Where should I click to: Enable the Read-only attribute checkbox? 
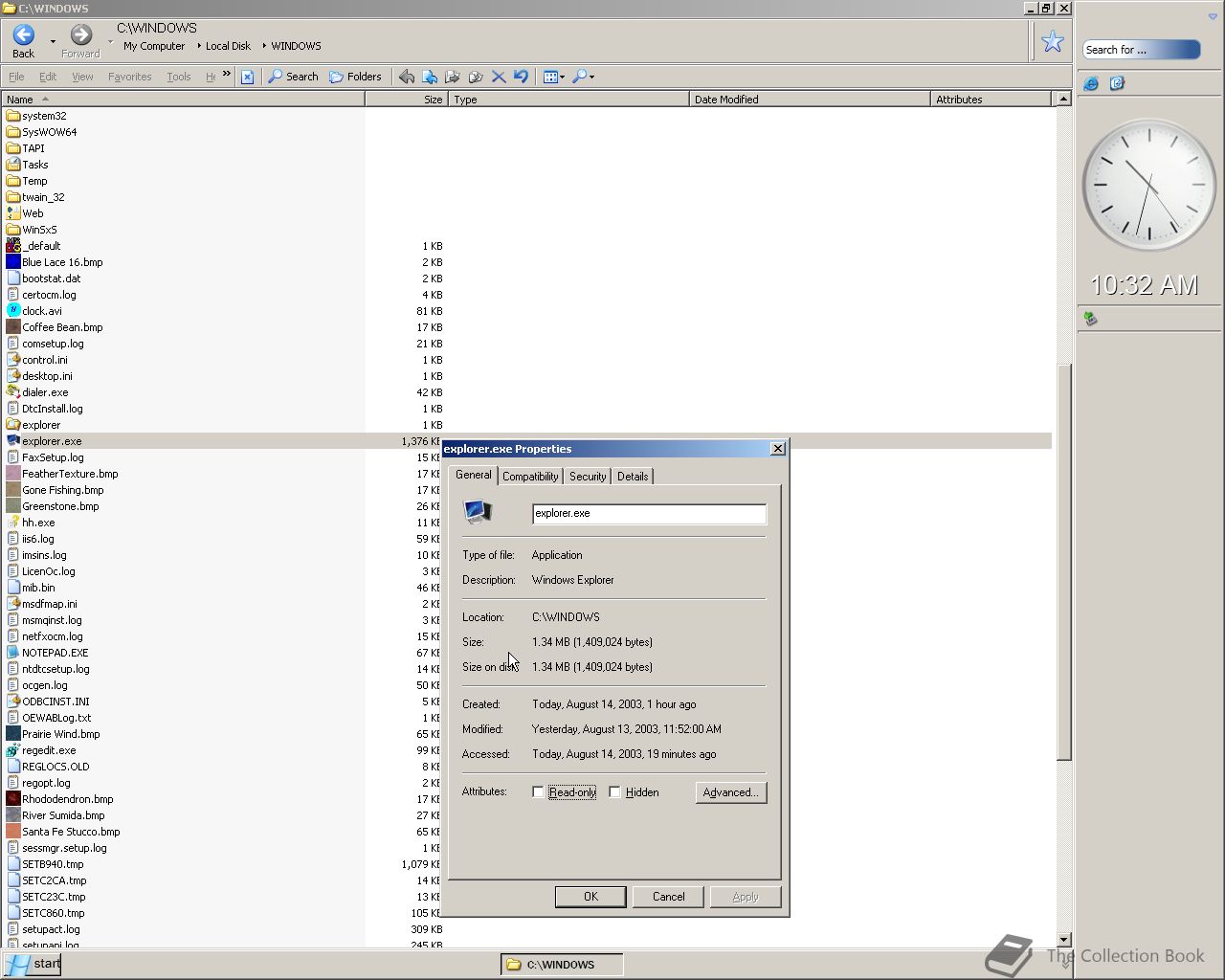539,792
